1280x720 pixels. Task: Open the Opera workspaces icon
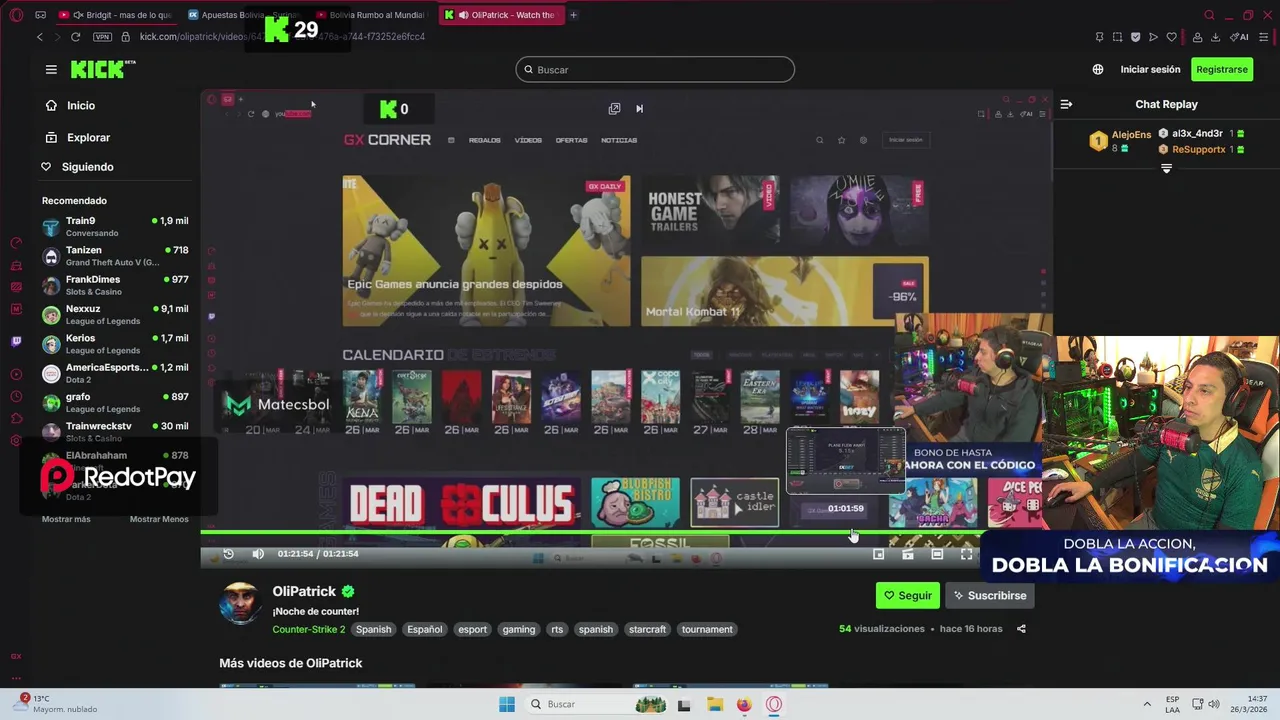[40, 15]
